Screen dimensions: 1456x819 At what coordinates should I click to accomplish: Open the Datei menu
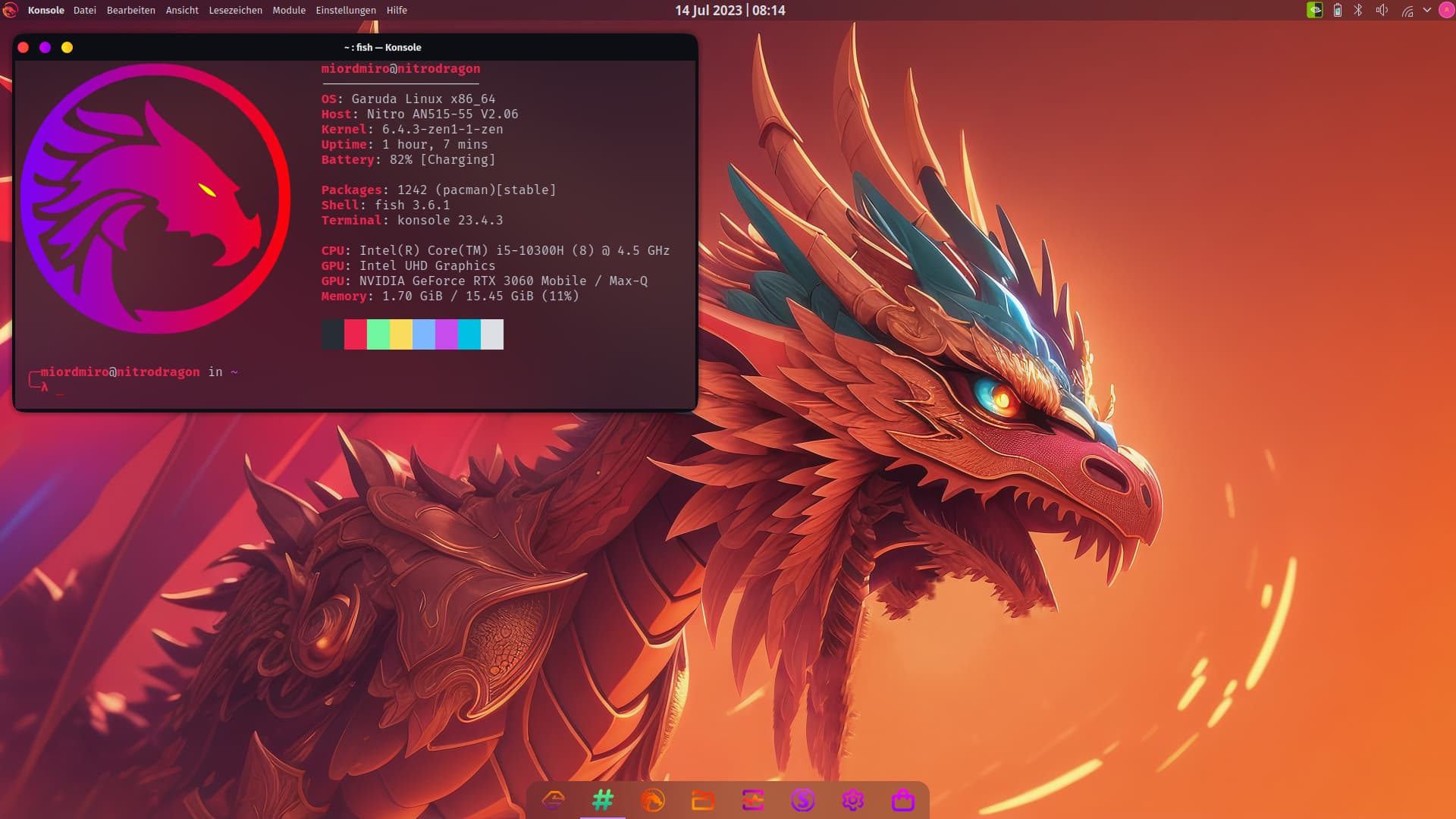coord(85,10)
